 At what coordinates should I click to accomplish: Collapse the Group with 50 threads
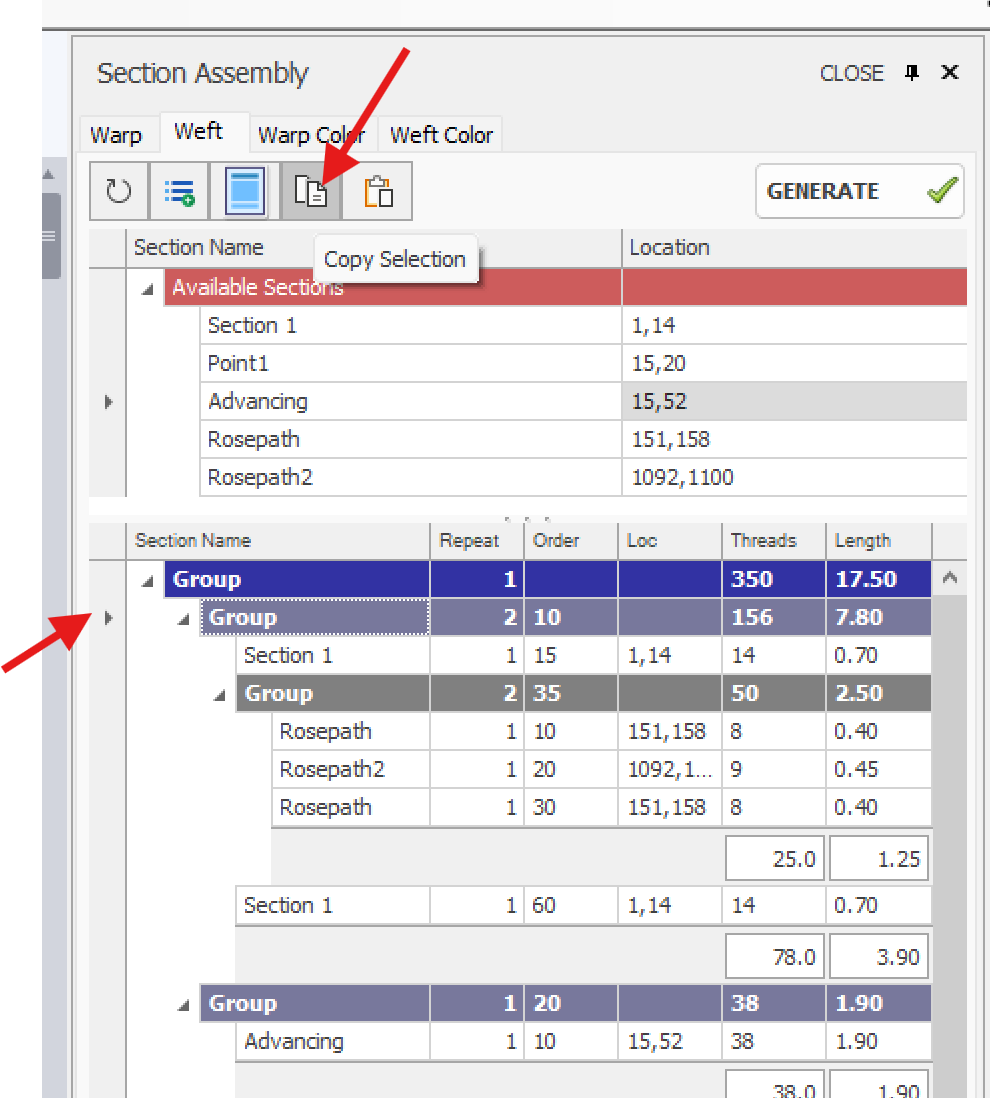coord(220,695)
